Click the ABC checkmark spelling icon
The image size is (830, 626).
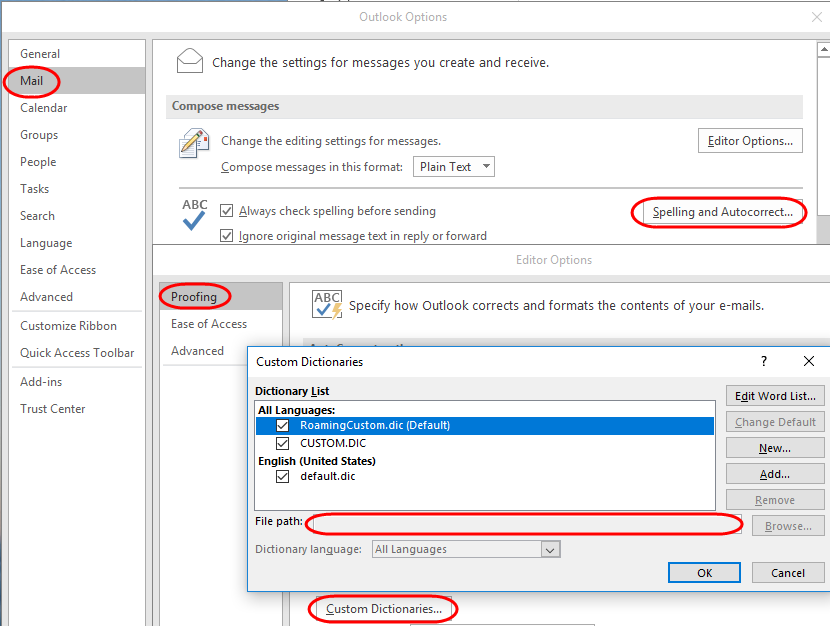pyautogui.click(x=194, y=214)
